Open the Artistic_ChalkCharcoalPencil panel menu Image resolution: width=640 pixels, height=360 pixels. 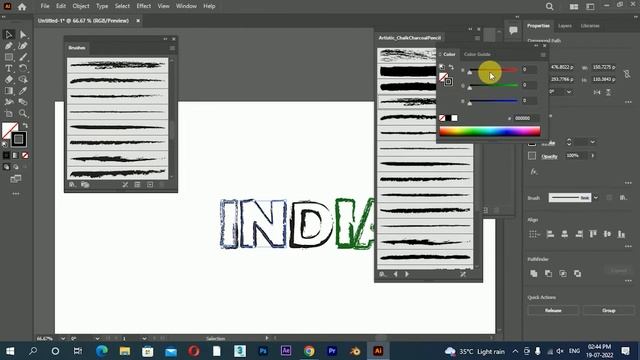tap(477, 38)
